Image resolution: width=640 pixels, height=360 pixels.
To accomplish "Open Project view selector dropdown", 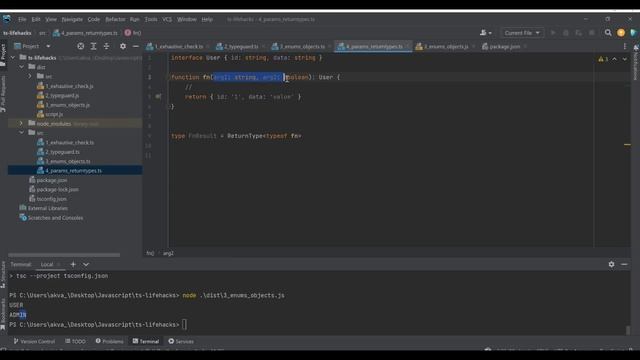I will 32,47.
